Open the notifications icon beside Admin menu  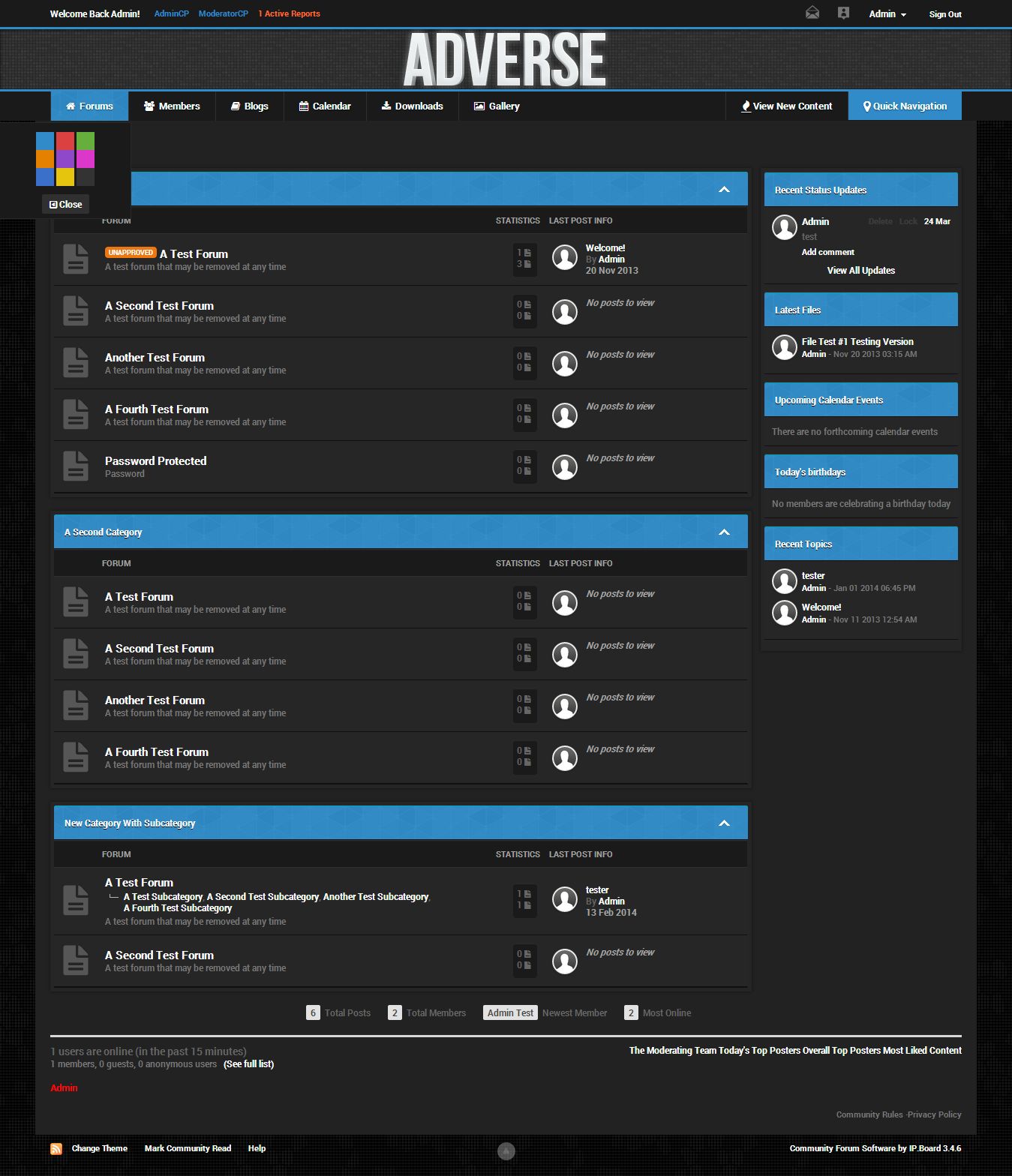843,13
